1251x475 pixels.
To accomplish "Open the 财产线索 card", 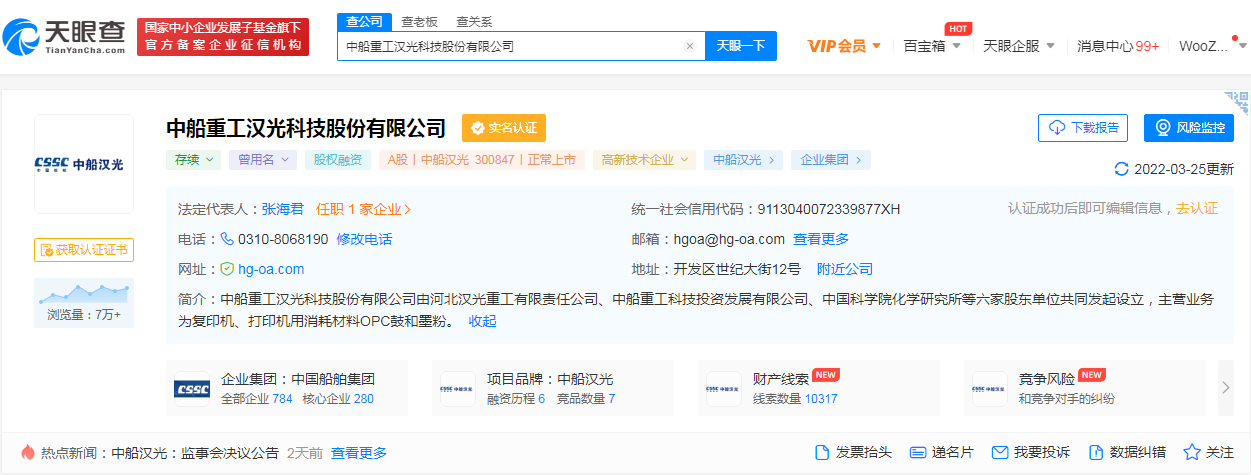I will pyautogui.click(x=820, y=388).
